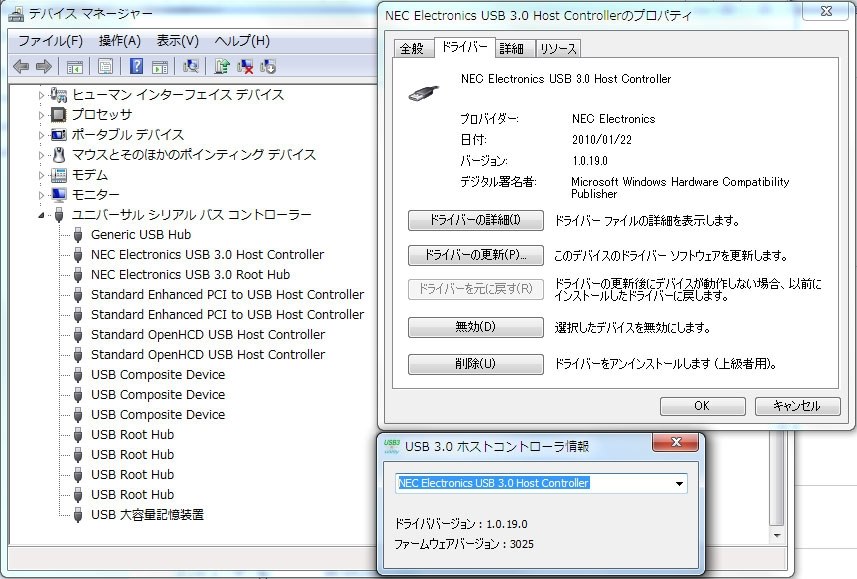Viewport: 857px width, 579px height.
Task: Click the Forward arrow in Device Manager toolbar
Action: [x=44, y=67]
